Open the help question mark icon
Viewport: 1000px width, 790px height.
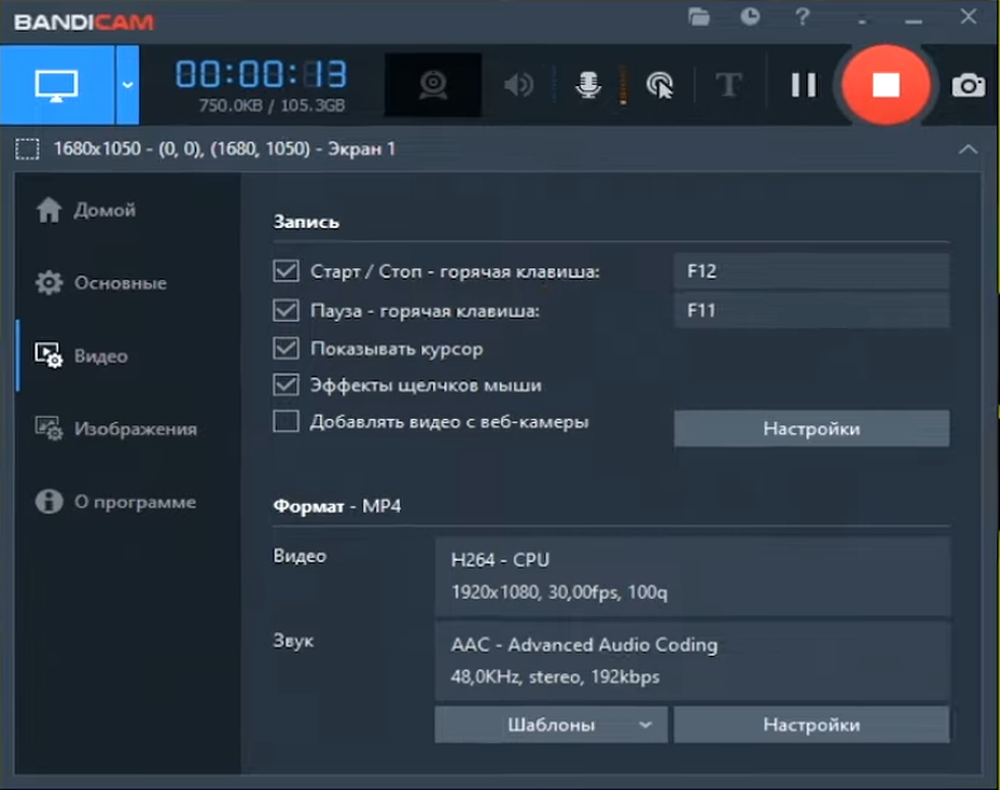[802, 17]
